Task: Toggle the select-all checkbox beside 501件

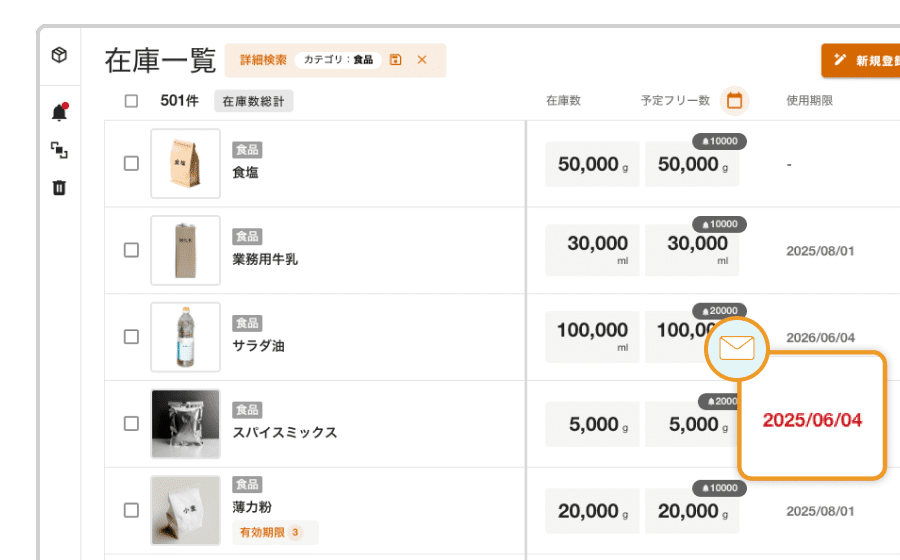Action: pos(131,100)
